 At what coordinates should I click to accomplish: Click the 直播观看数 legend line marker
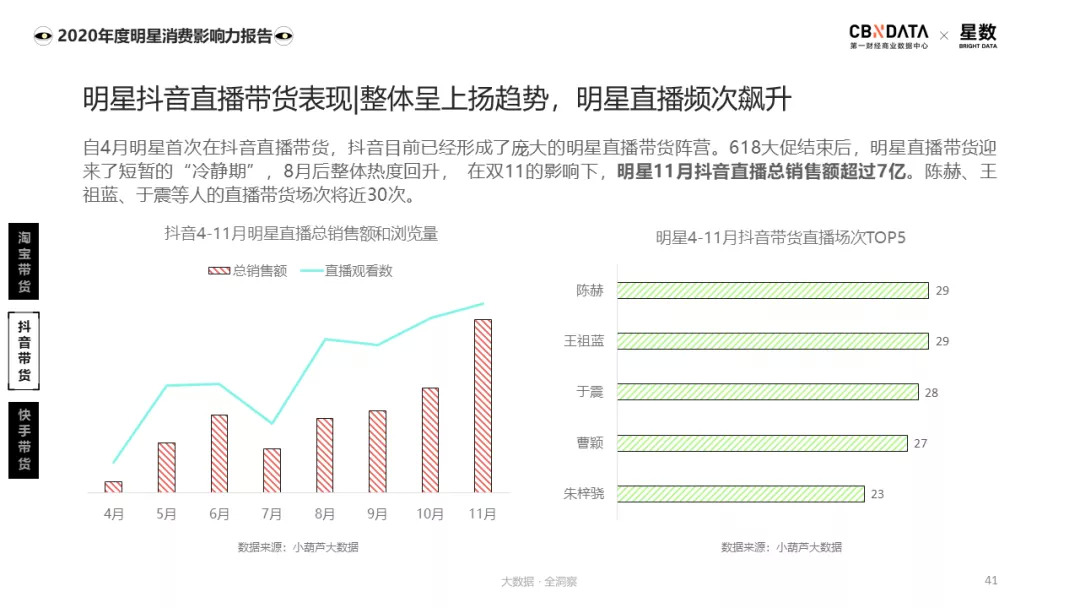[311, 271]
